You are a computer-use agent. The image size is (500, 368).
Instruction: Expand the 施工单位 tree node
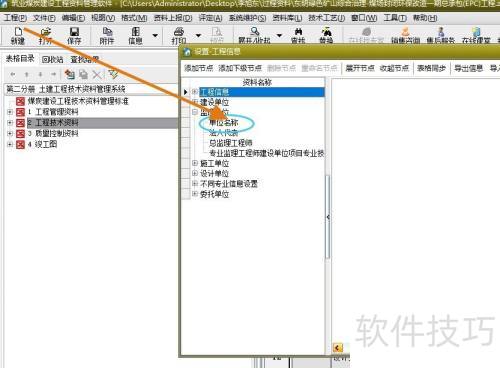pyautogui.click(x=195, y=163)
